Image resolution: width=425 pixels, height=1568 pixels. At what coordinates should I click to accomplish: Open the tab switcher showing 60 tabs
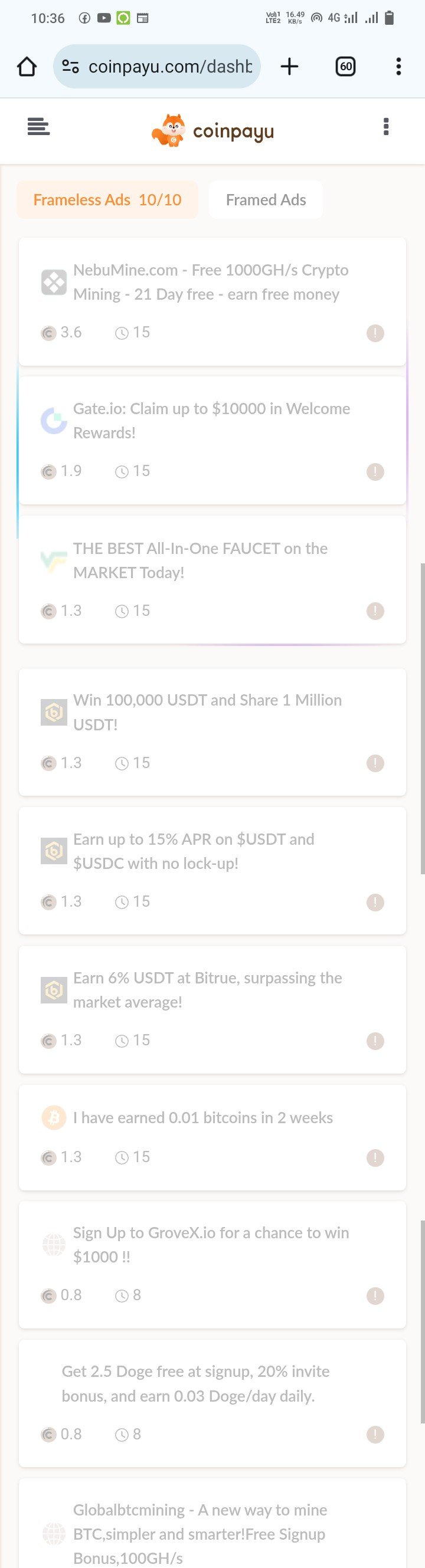point(345,66)
